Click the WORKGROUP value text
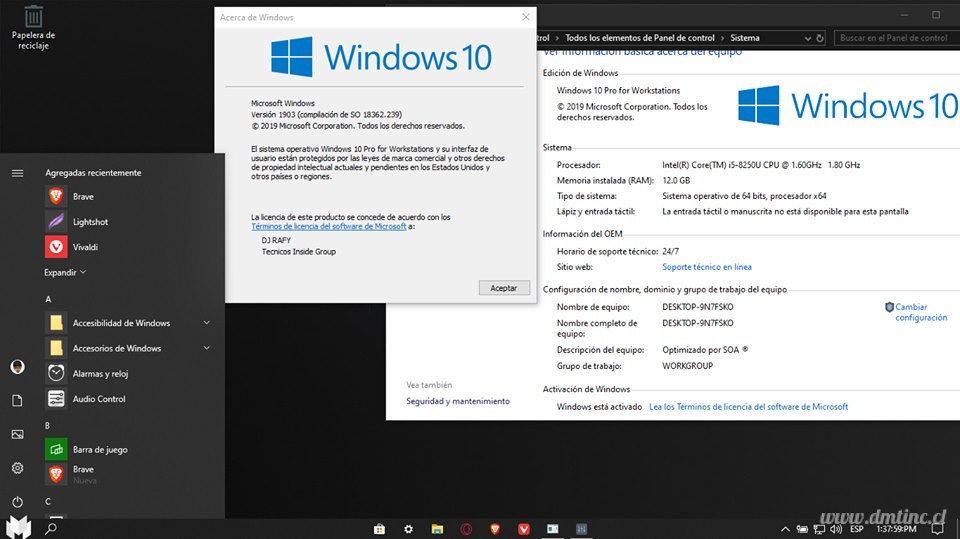 click(x=688, y=366)
